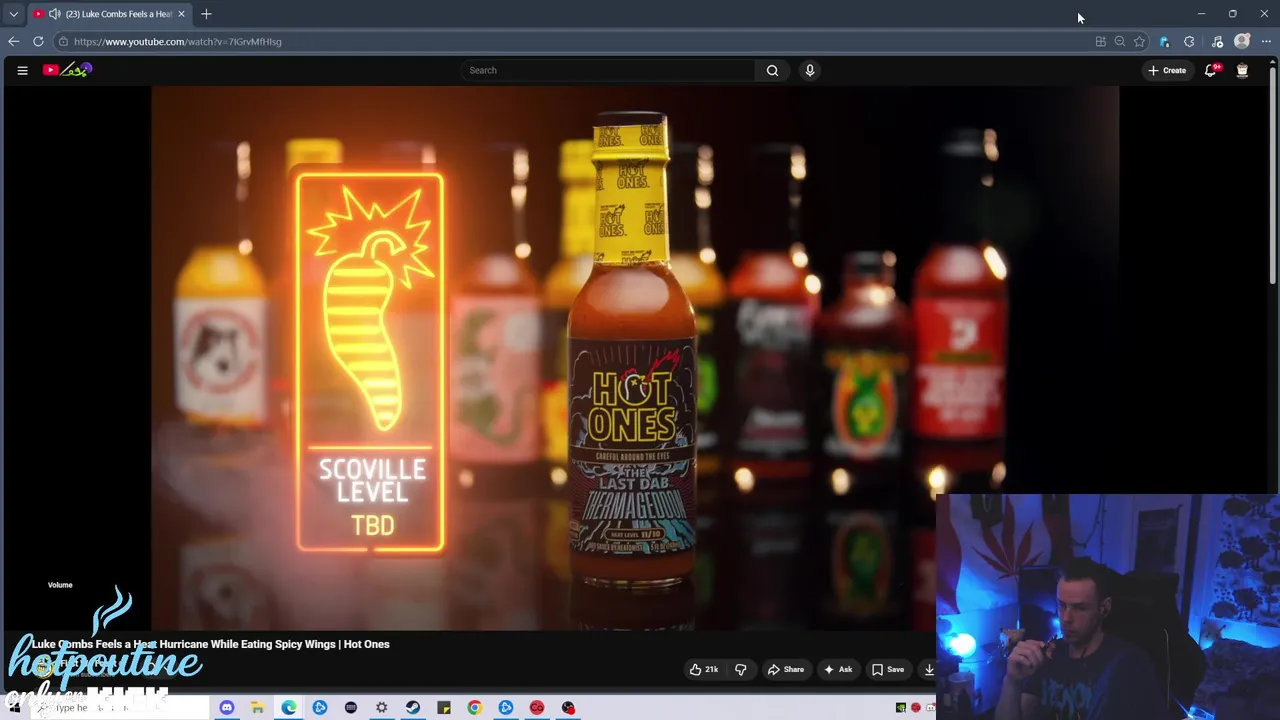1280x720 pixels.
Task: Open YouTube notifications bell
Action: (1211, 70)
